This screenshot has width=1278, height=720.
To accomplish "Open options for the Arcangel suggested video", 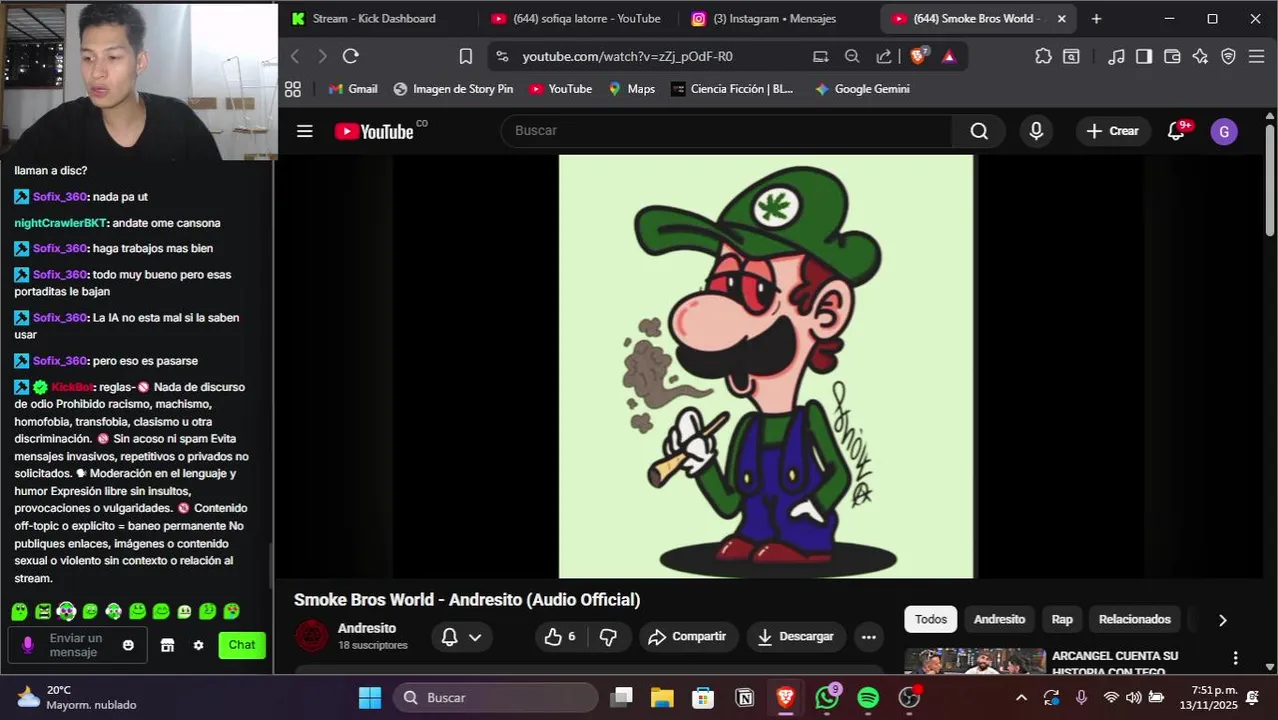I will click(x=1235, y=658).
